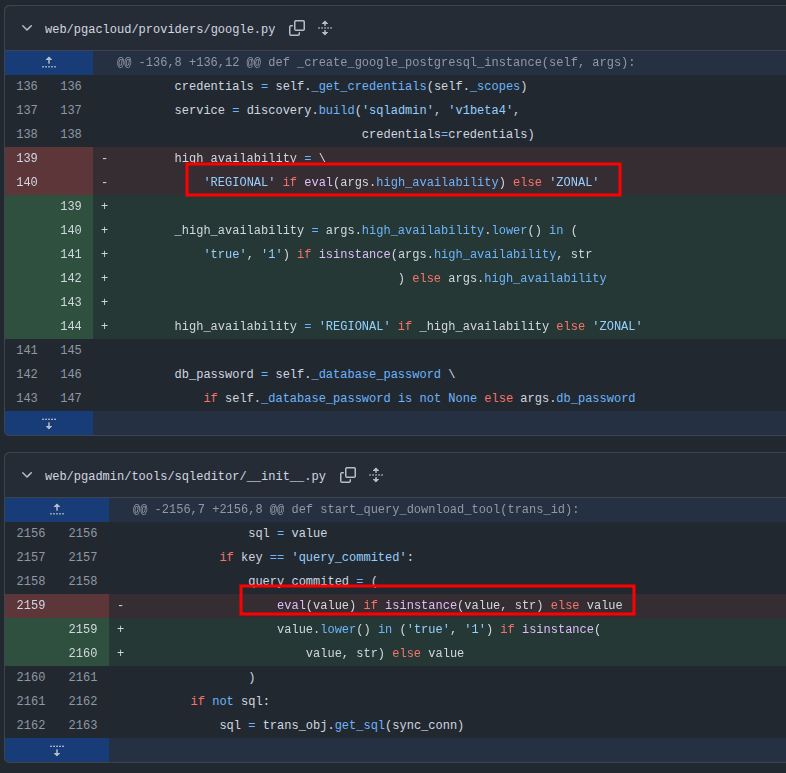The width and height of the screenshot is (786, 773).
Task: Expand lines above hunk at line 136
Action: tap(49, 62)
